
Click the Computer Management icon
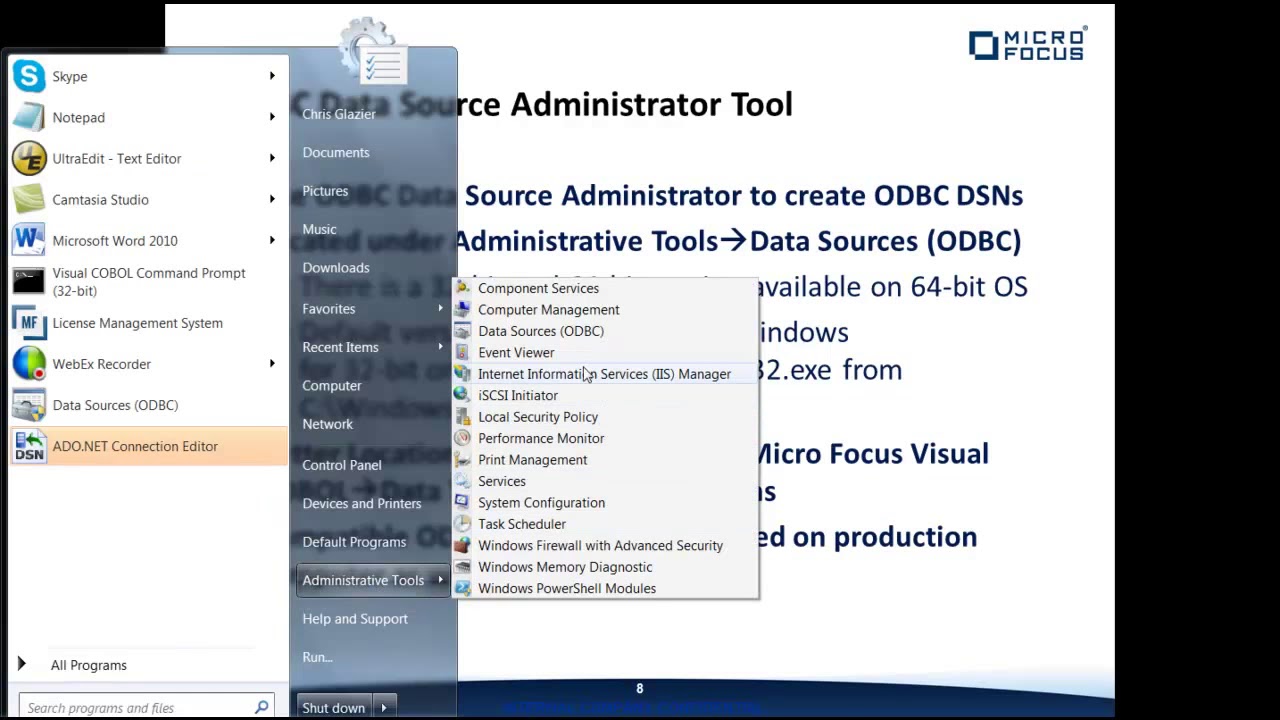point(462,309)
